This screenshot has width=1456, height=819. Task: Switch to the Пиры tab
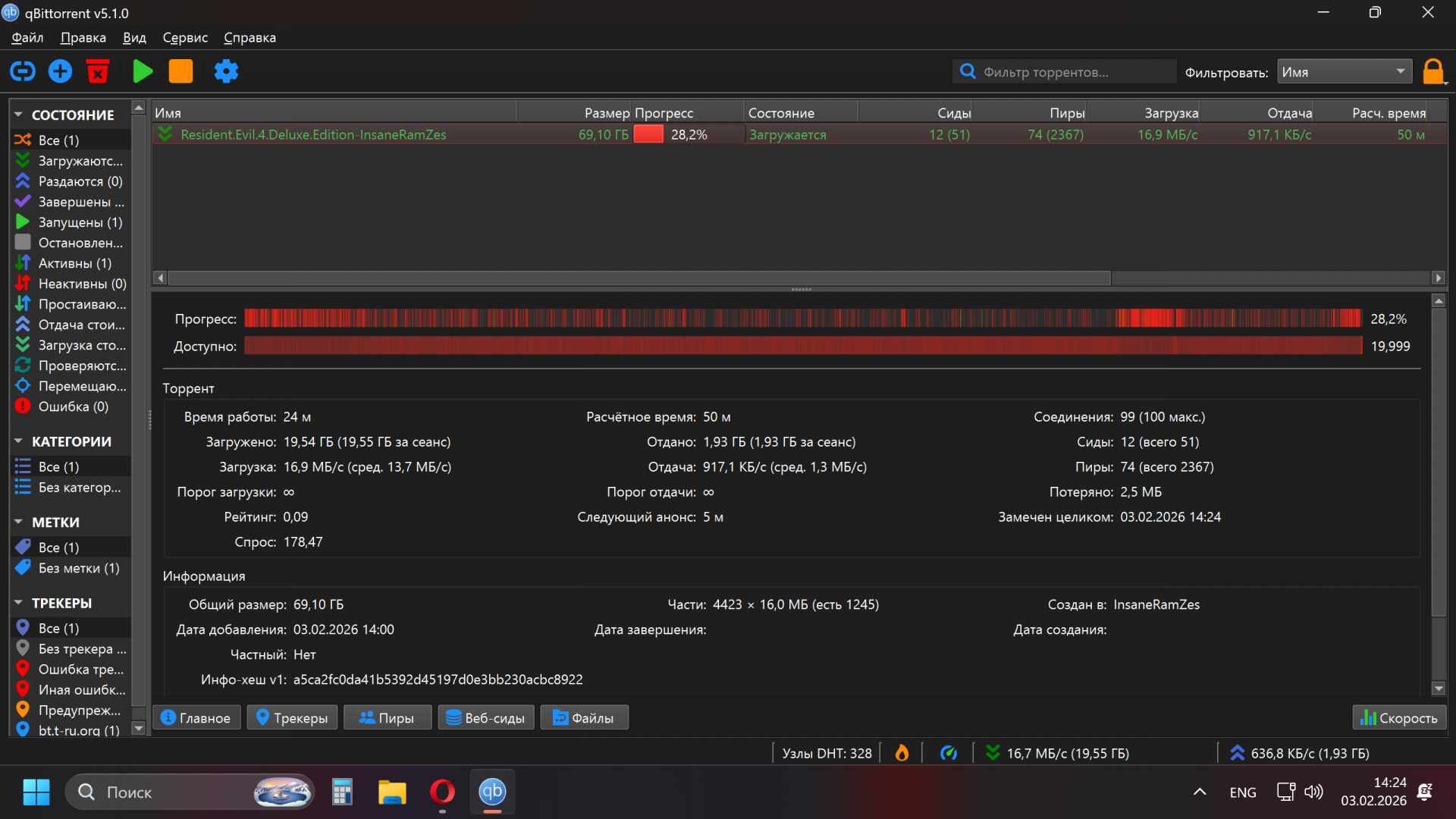click(x=387, y=717)
